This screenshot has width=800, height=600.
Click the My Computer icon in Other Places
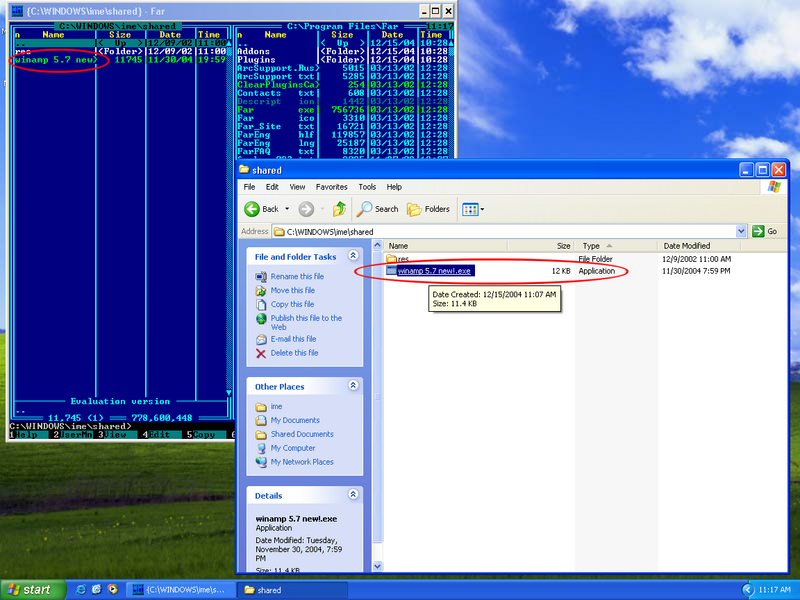261,448
